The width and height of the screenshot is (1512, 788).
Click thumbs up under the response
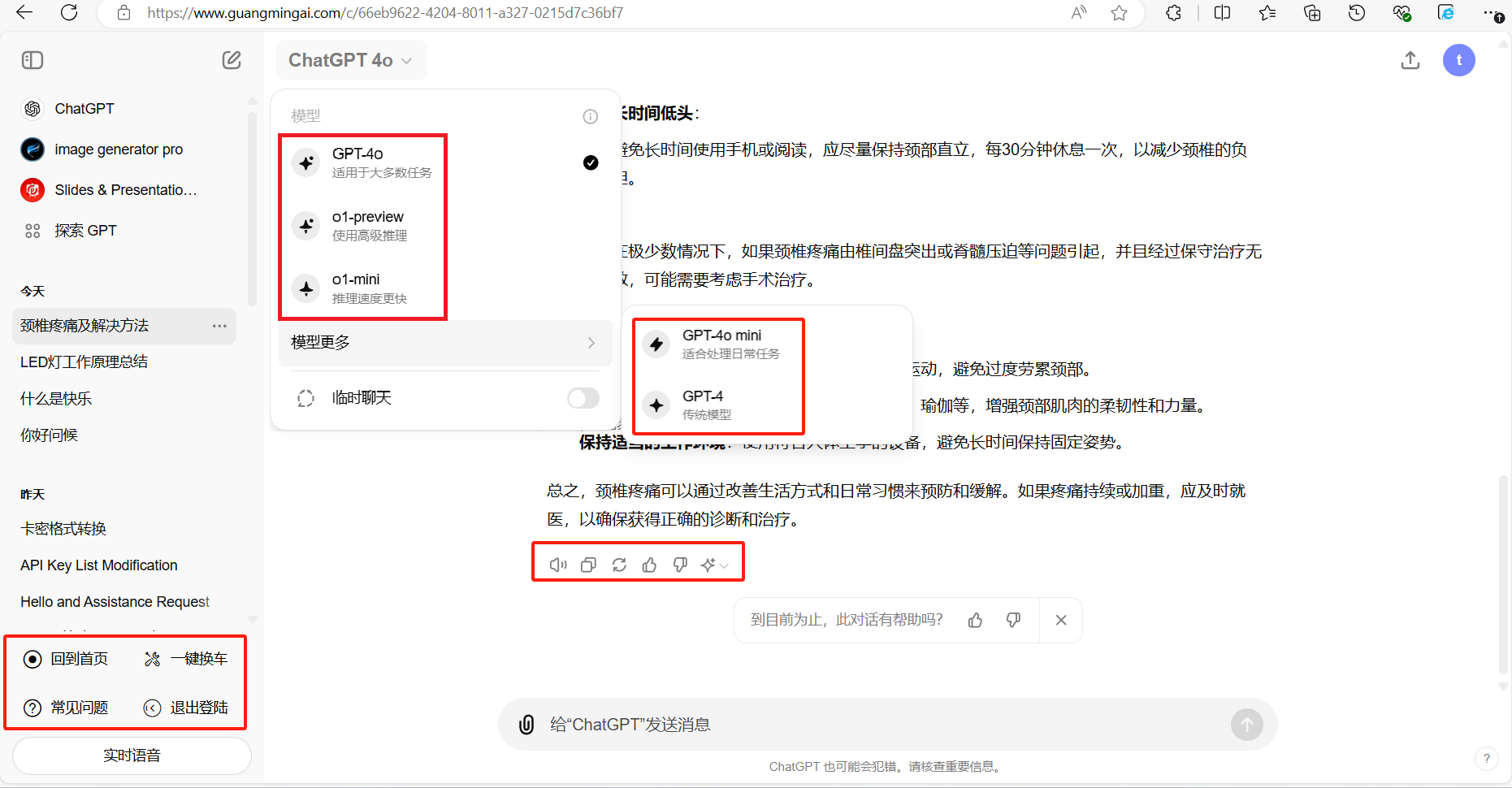click(649, 565)
